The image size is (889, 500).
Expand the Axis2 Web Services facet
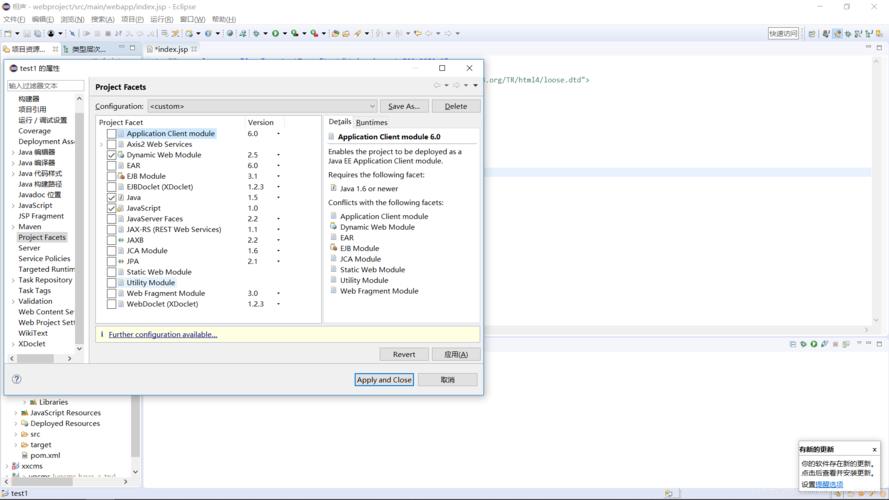102,144
